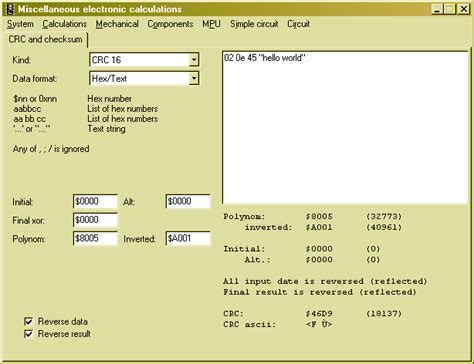Click the Inverted field showing $A001
Viewport: 474px width, 364px height.
pyautogui.click(x=188, y=238)
